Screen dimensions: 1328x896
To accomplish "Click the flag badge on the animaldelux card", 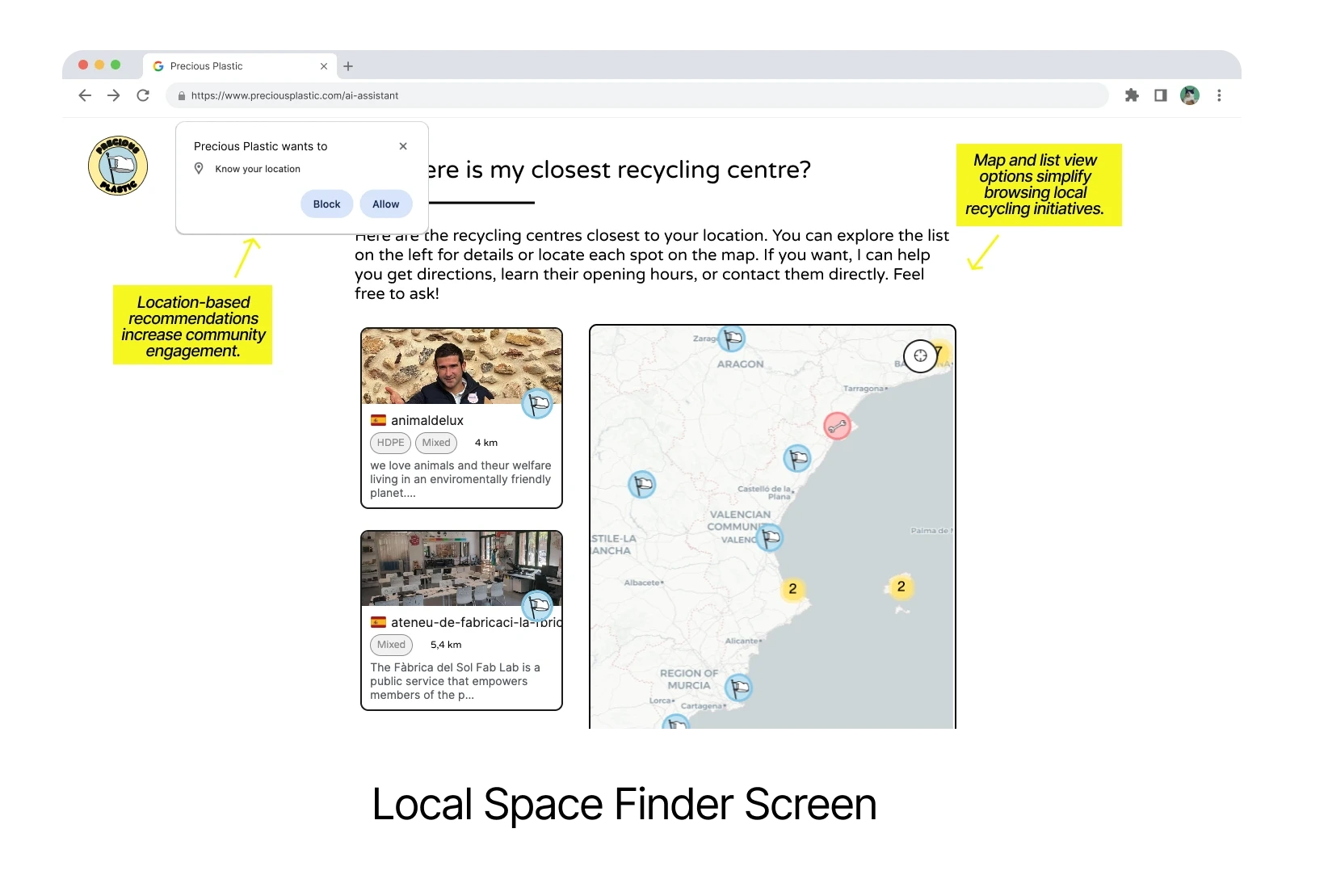I will click(x=537, y=402).
